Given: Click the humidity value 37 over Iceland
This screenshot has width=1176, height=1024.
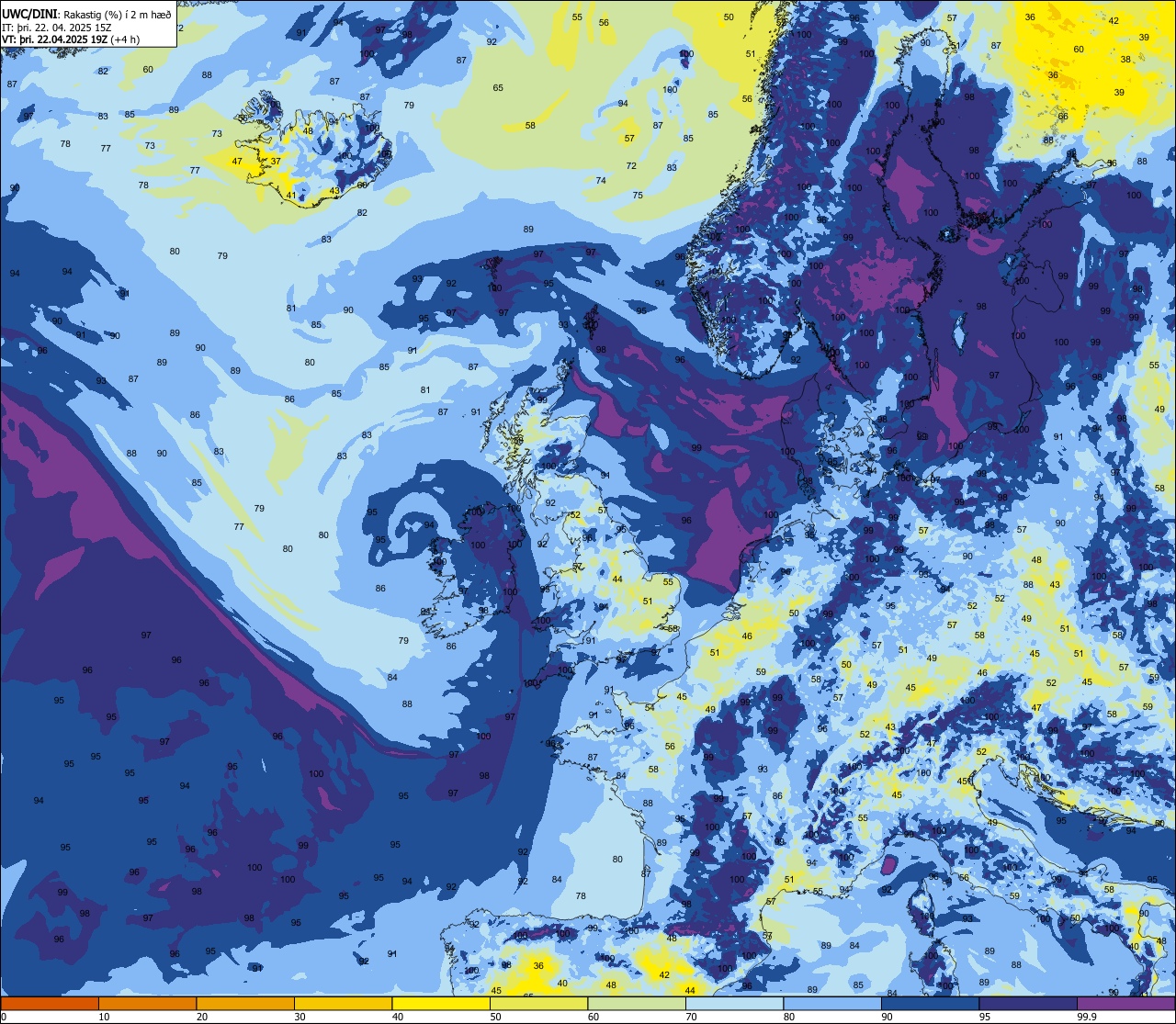Looking at the screenshot, I should pyautogui.click(x=276, y=161).
